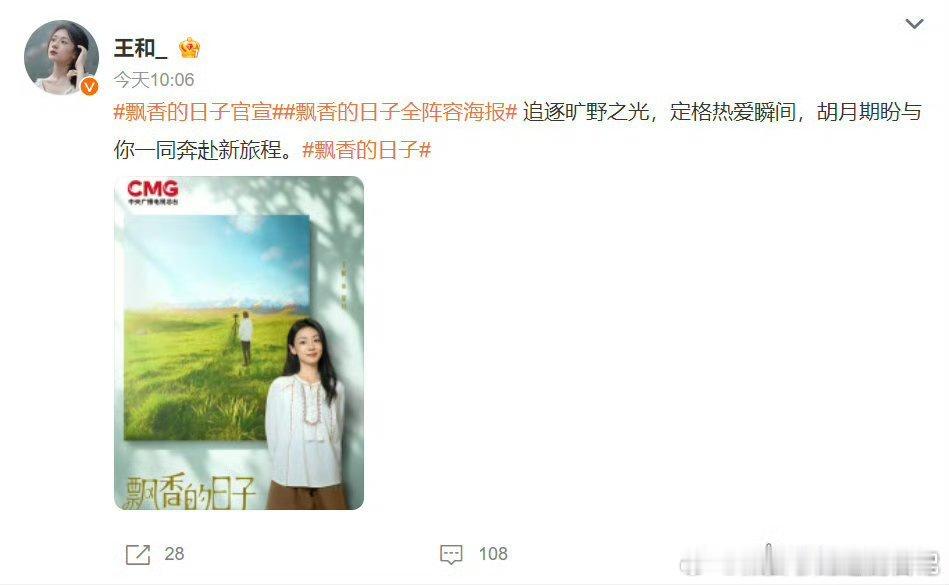Open the trailing #飘香的日子# hashtag
Image resolution: width=949 pixels, height=585 pixels.
[x=367, y=149]
